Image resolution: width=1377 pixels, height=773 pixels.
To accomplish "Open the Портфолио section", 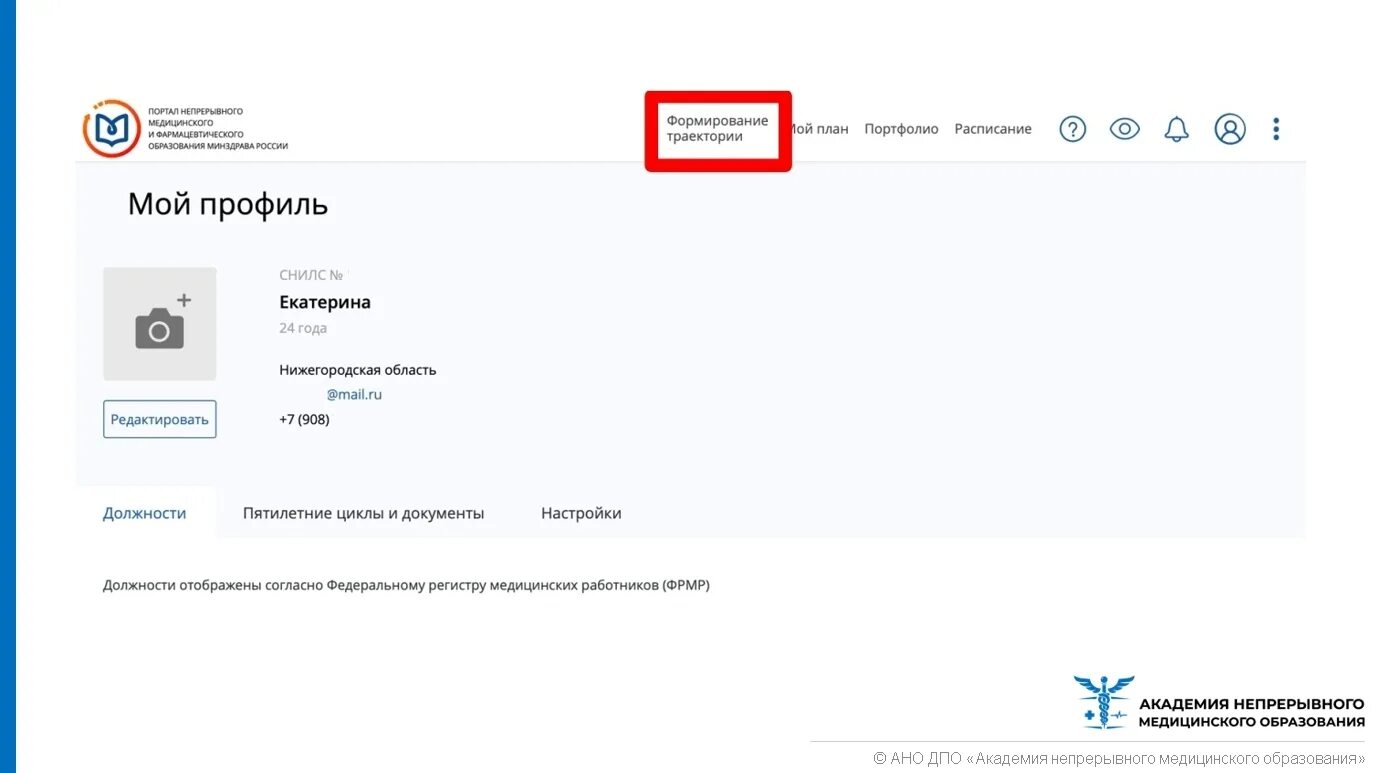I will [x=901, y=129].
